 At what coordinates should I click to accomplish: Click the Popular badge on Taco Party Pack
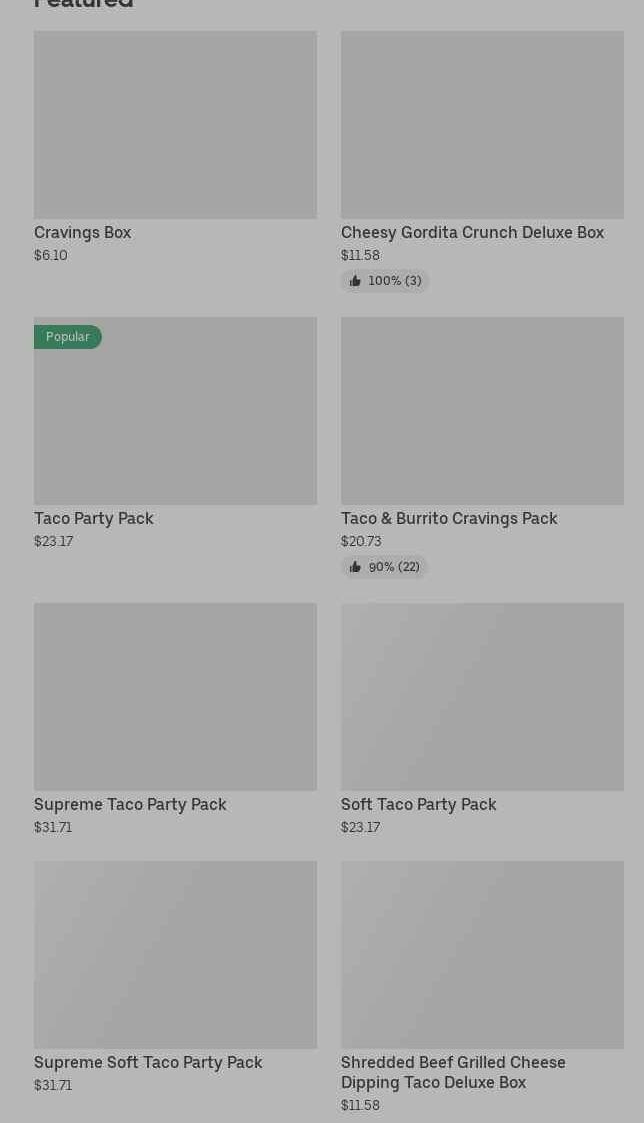[x=68, y=337]
